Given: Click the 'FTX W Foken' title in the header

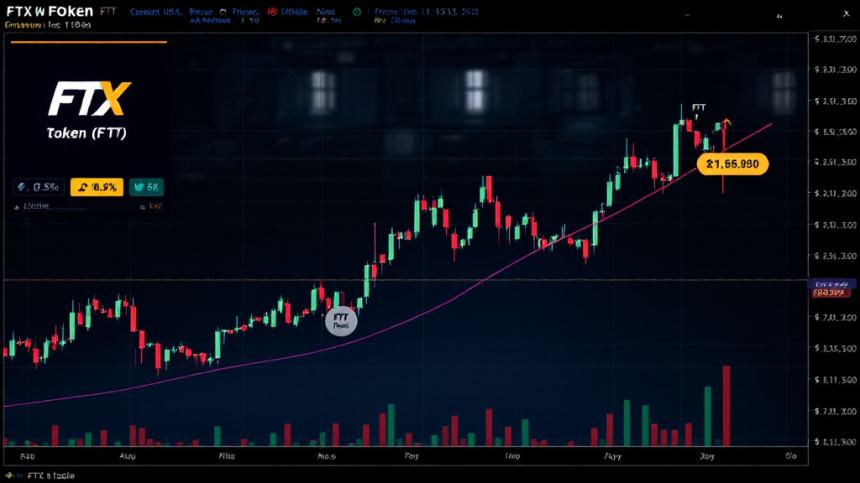Looking at the screenshot, I should click(x=49, y=11).
